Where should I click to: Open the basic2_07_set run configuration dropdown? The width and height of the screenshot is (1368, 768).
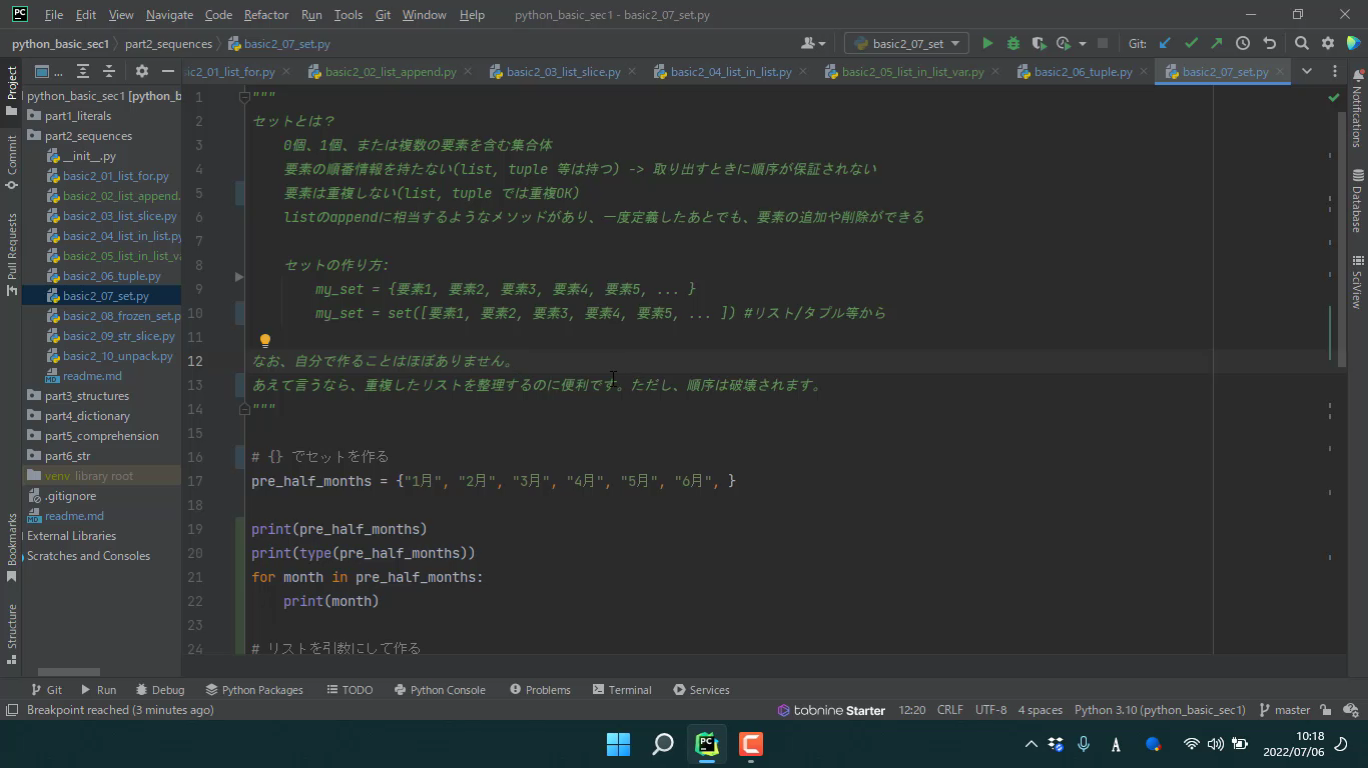tap(906, 43)
